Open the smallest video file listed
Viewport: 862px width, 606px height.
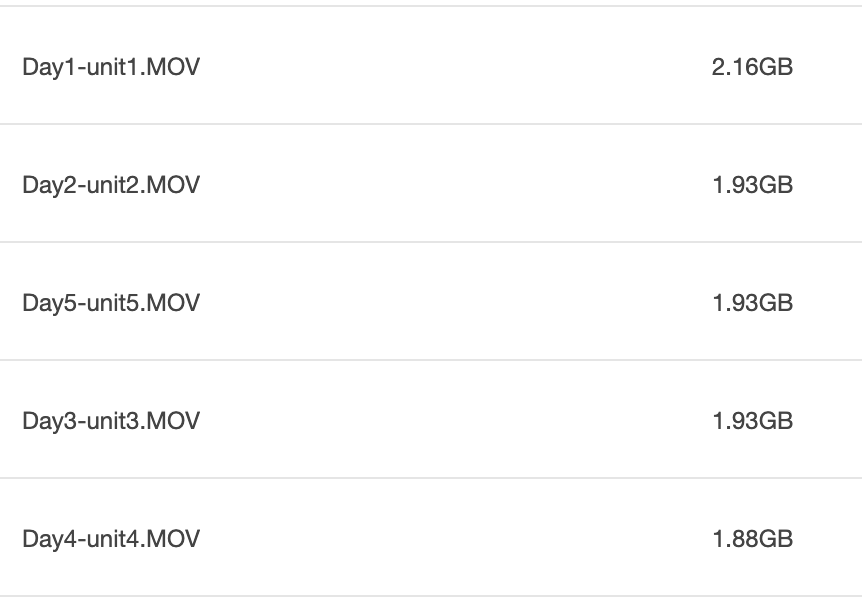111,539
